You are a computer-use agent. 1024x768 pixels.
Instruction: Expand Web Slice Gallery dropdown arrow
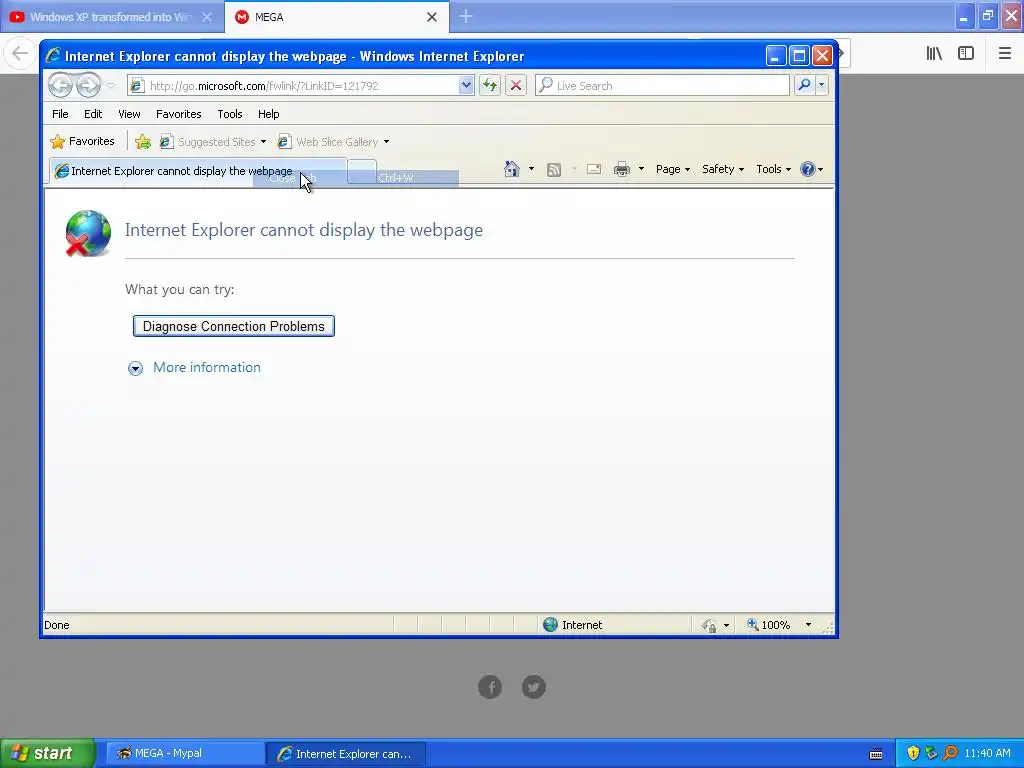click(x=387, y=142)
